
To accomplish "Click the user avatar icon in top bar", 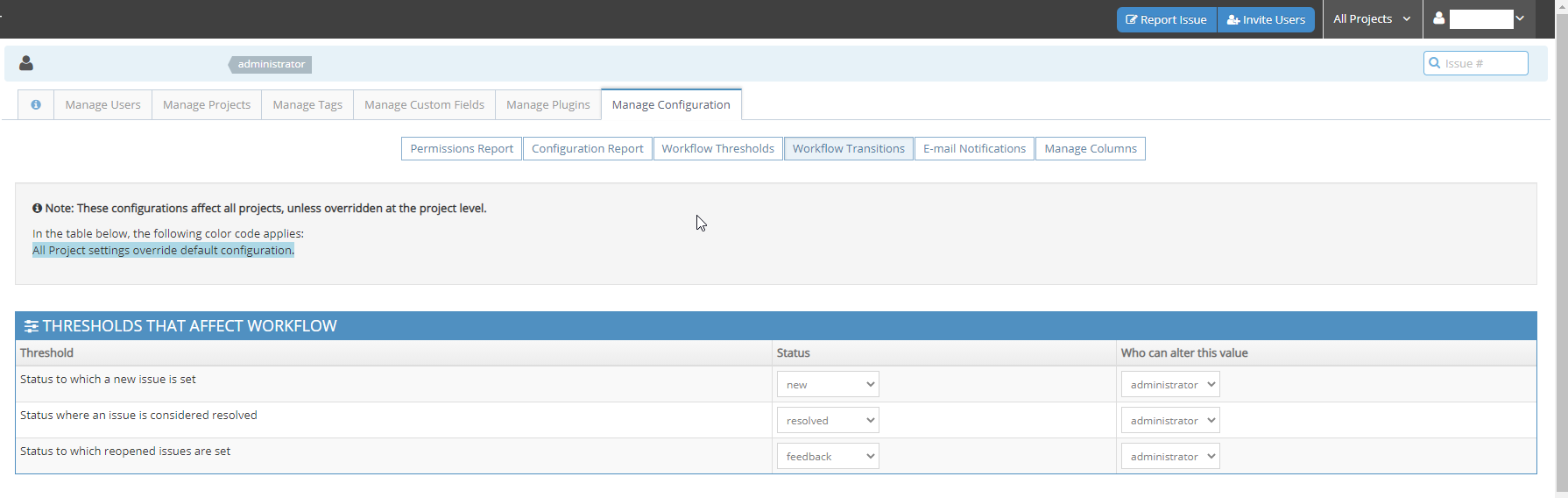I will pos(1438,18).
